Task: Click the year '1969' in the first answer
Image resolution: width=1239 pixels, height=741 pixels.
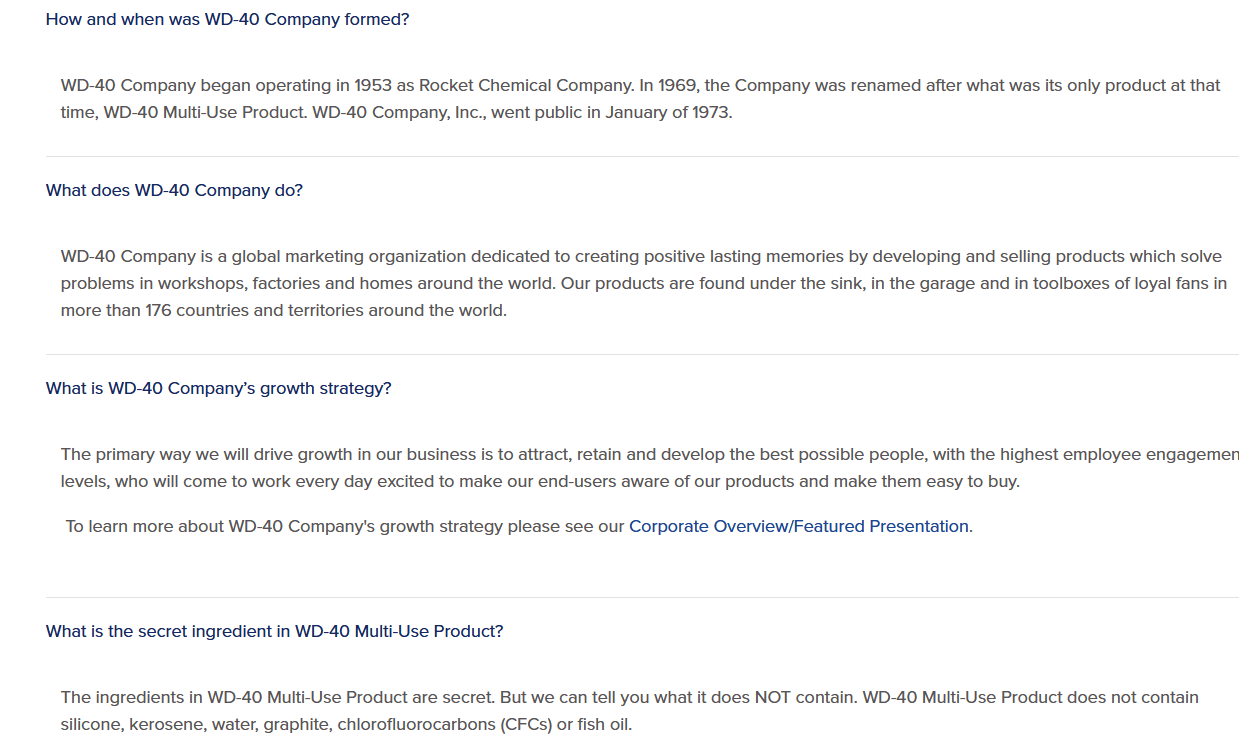Action: click(x=678, y=85)
